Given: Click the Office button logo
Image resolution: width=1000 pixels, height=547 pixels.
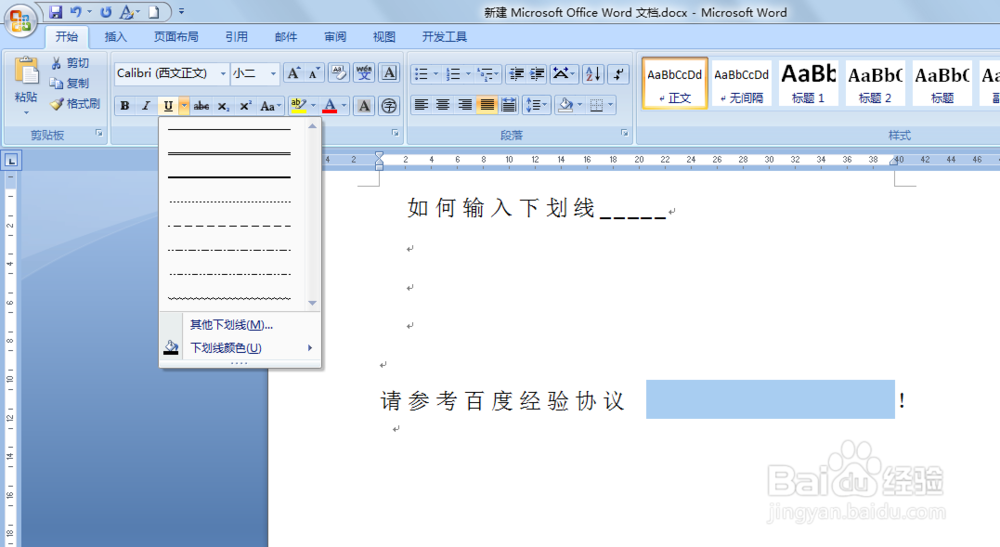Looking at the screenshot, I should tap(20, 20).
